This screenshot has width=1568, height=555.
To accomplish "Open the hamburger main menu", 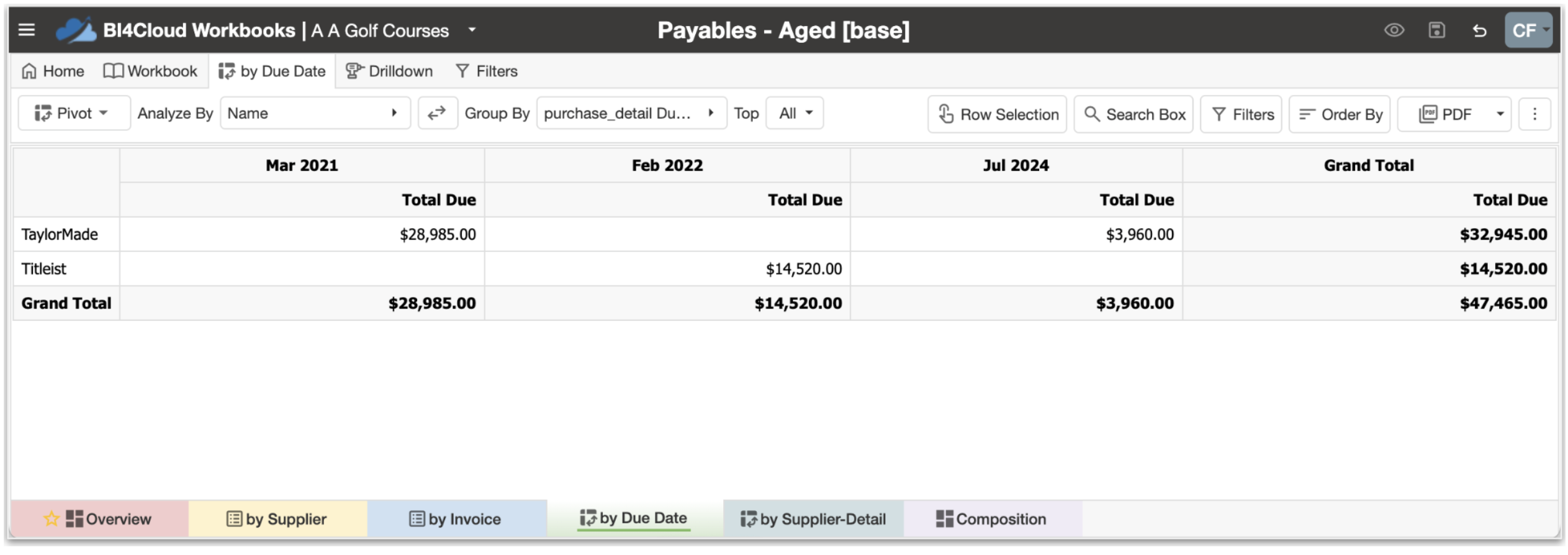I will pos(27,30).
